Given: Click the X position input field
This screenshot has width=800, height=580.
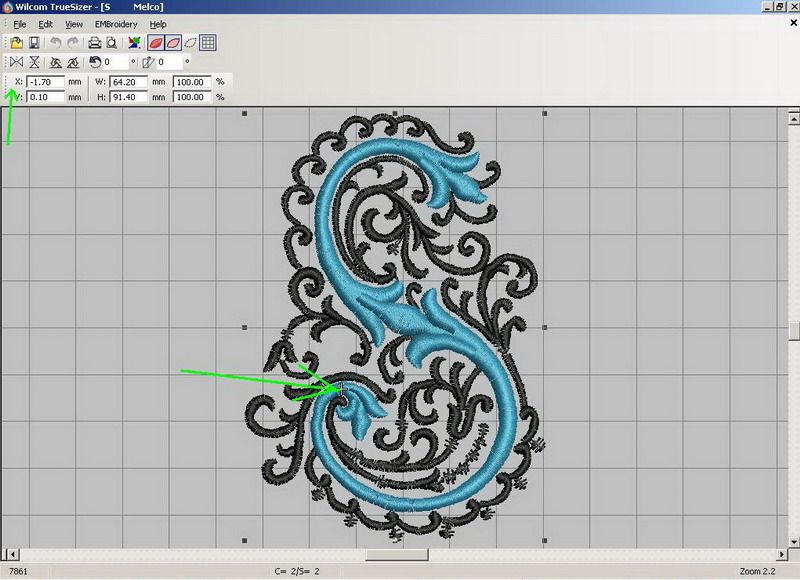Looking at the screenshot, I should click(x=46, y=81).
